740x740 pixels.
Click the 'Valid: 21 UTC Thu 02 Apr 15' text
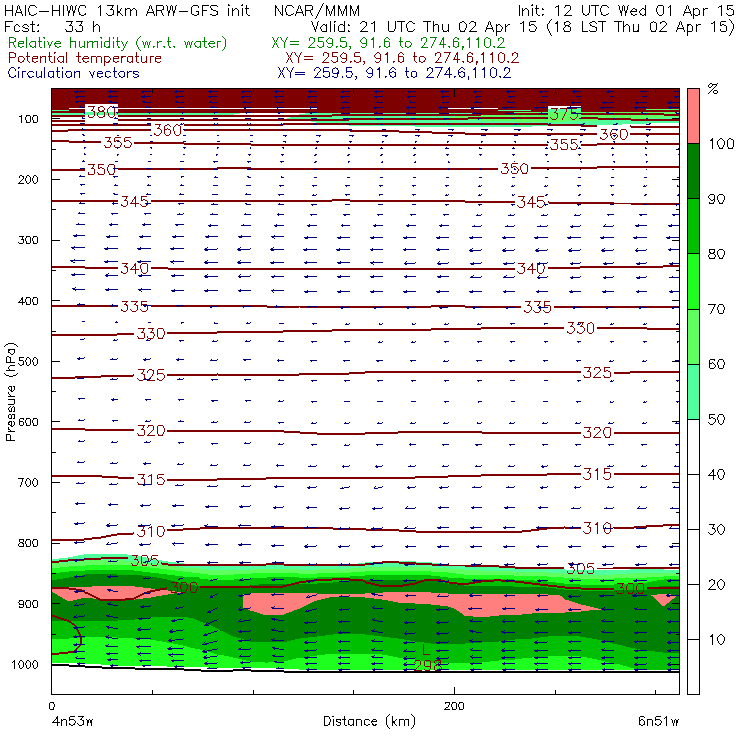(424, 26)
